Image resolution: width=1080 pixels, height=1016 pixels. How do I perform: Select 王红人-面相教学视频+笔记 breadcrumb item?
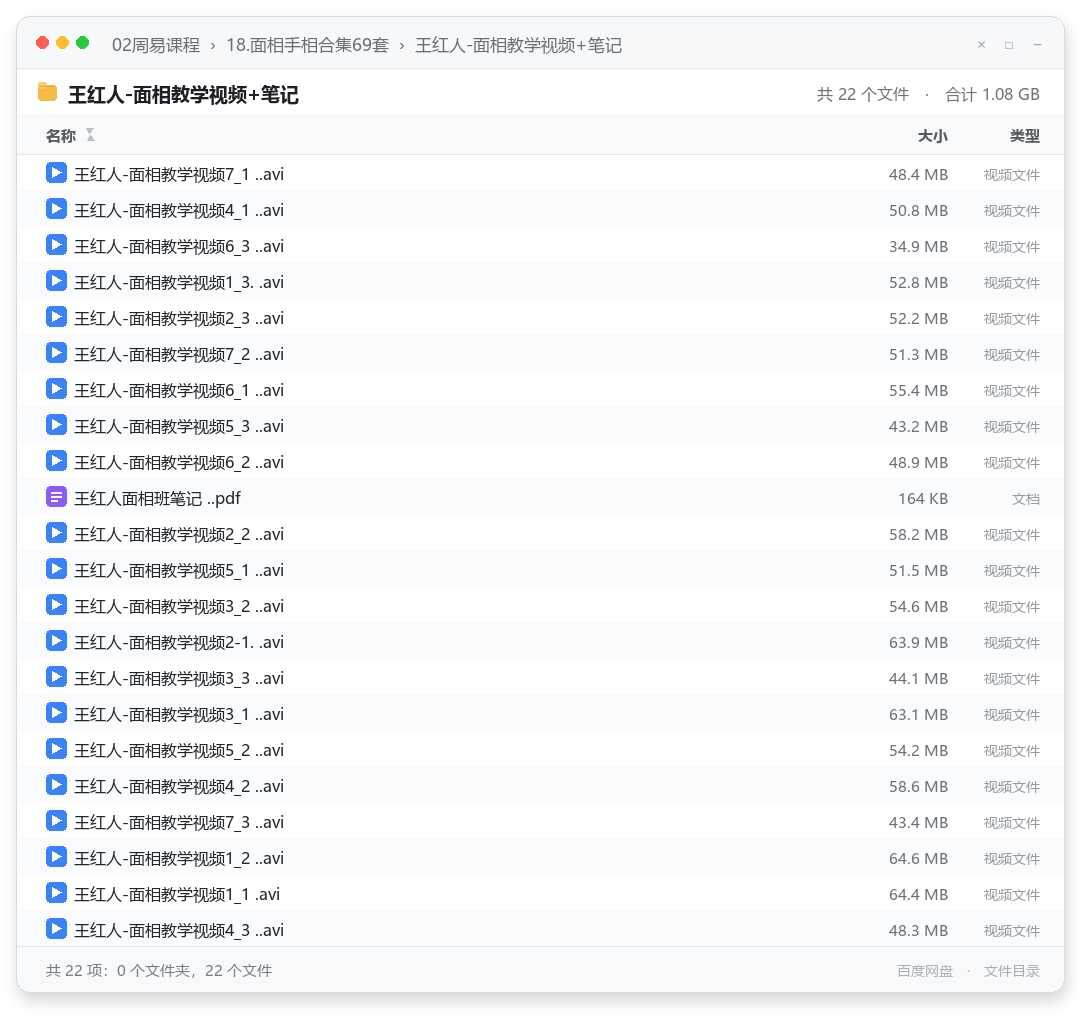(x=519, y=45)
